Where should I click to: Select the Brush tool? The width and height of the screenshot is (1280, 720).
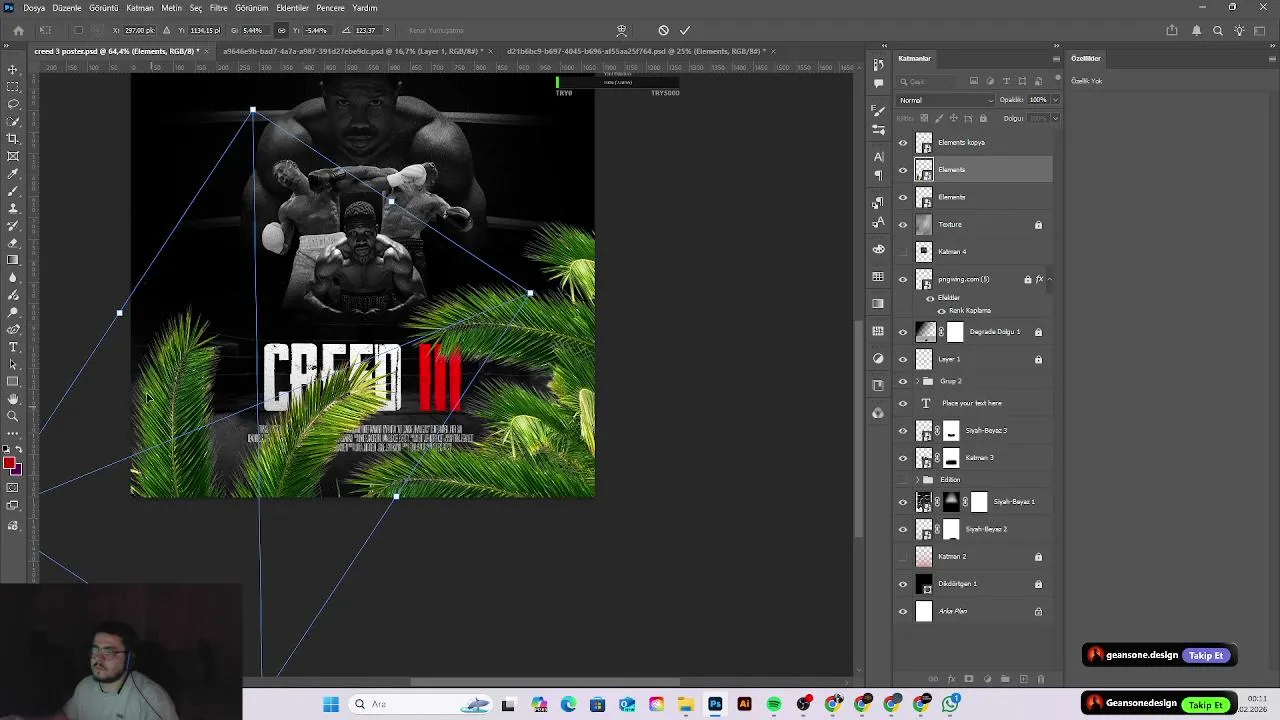(x=13, y=191)
